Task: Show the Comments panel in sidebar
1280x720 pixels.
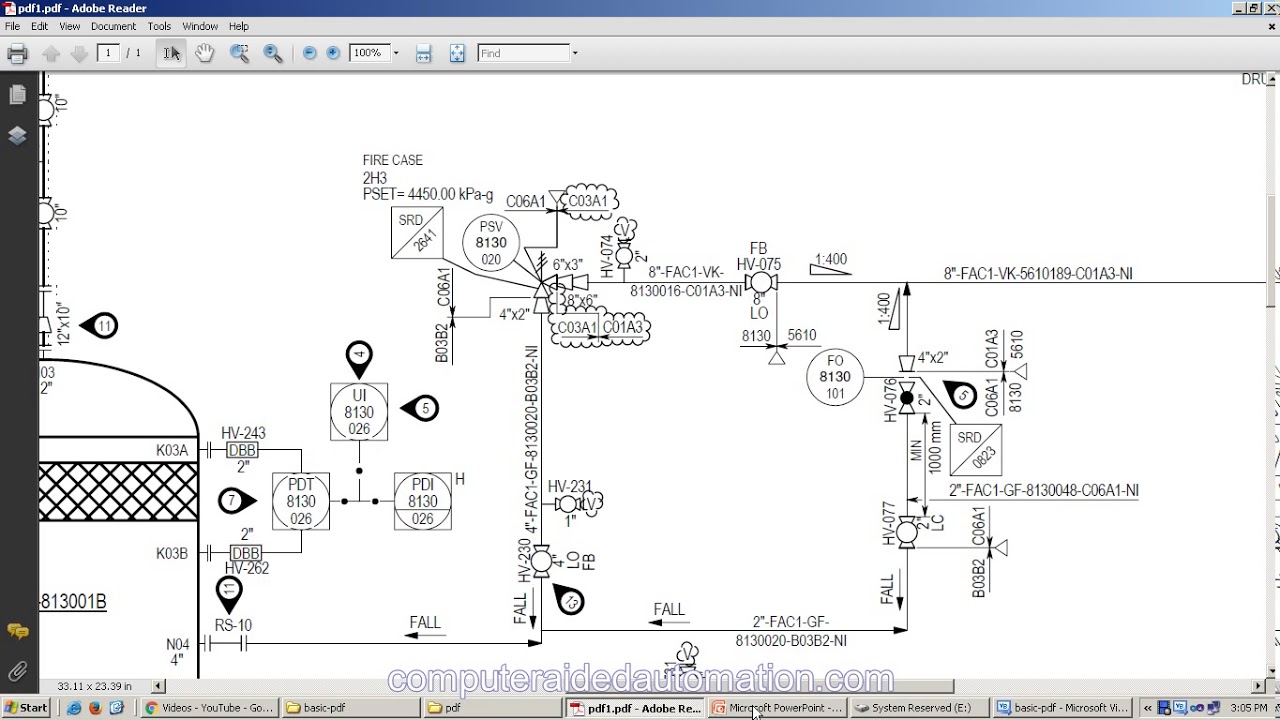Action: coord(17,631)
